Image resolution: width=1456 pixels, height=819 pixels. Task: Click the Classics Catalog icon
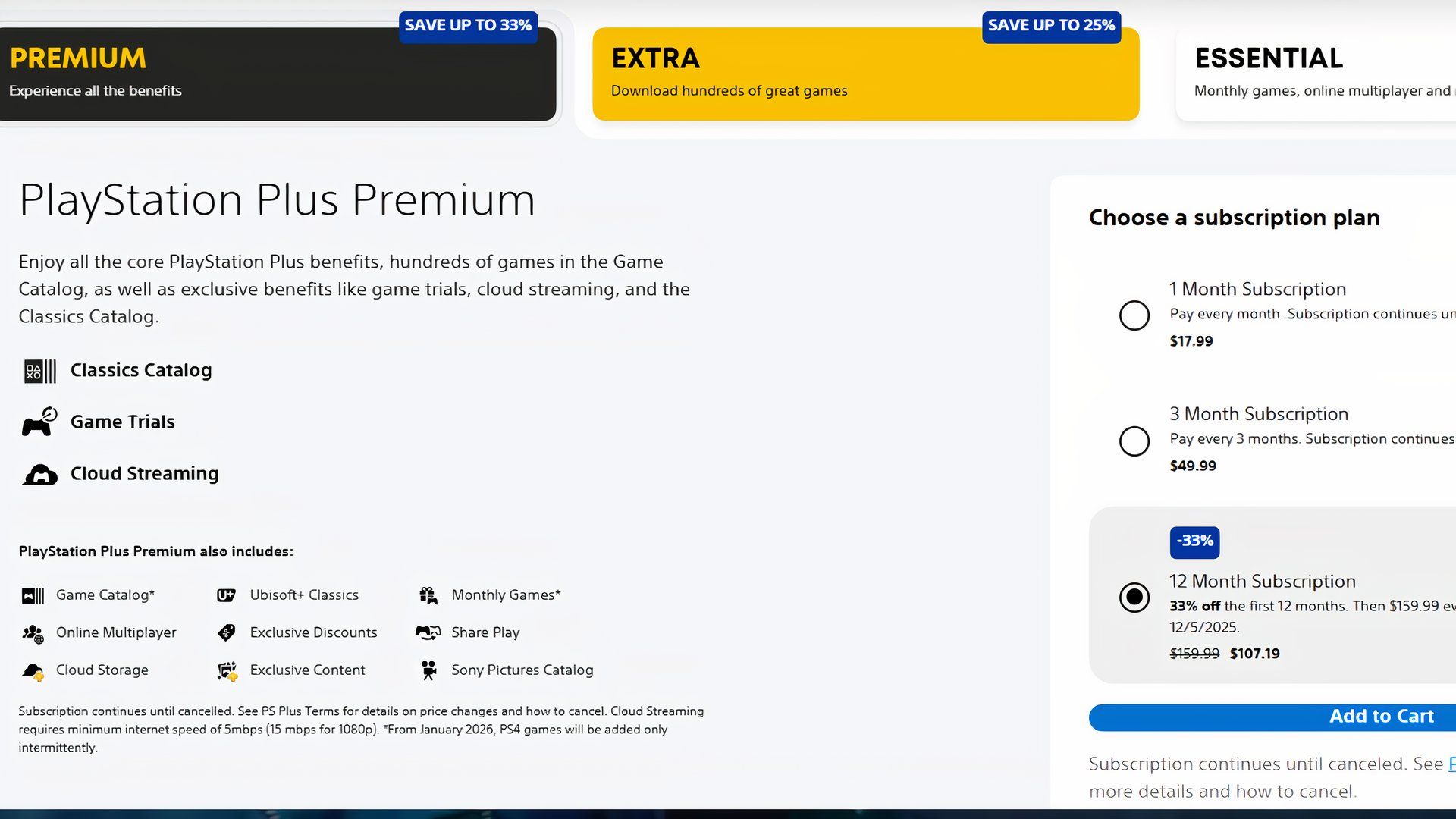click(39, 371)
